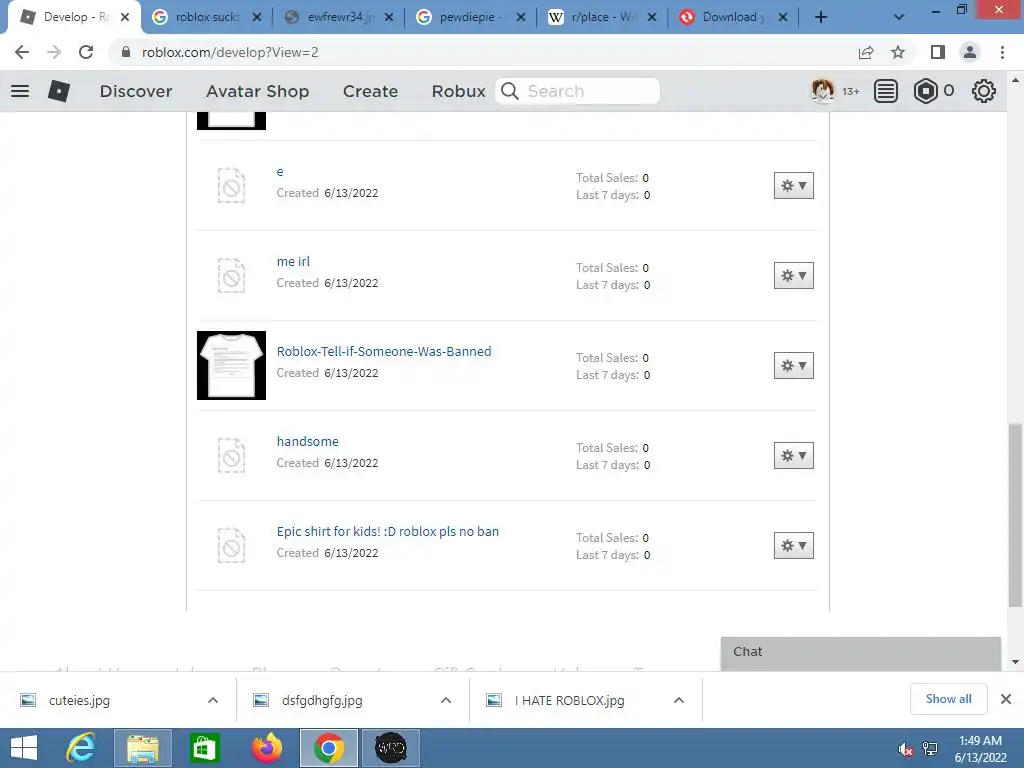Click the site lock icon
1024x768 pixels.
coord(126,52)
